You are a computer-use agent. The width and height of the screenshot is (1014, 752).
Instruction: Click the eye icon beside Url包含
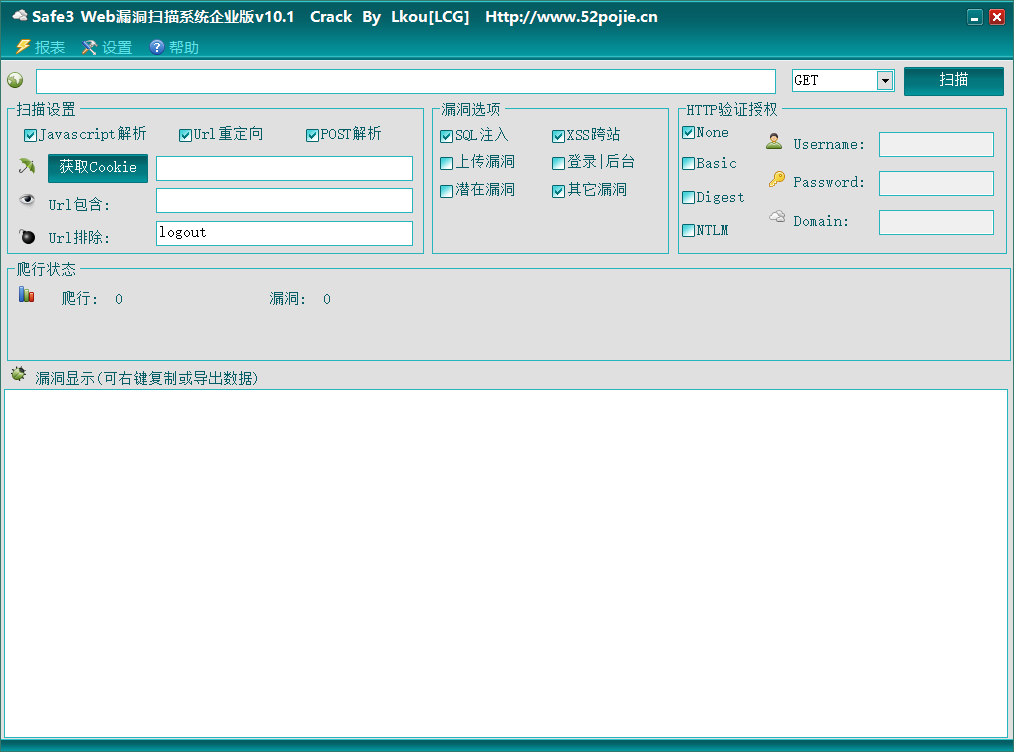[27, 201]
